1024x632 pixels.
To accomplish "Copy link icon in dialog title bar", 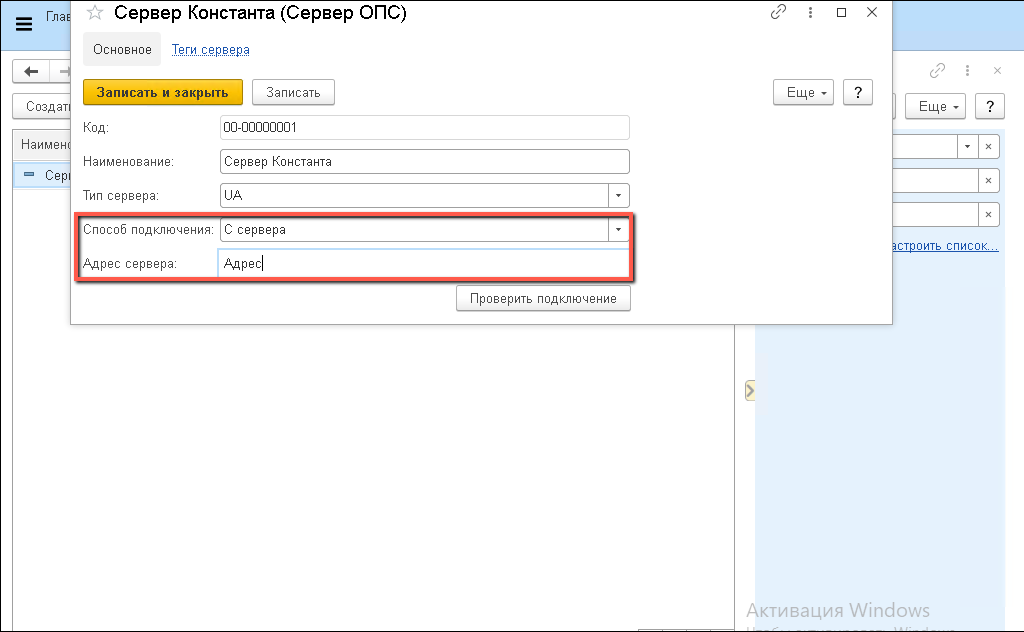I will click(779, 13).
